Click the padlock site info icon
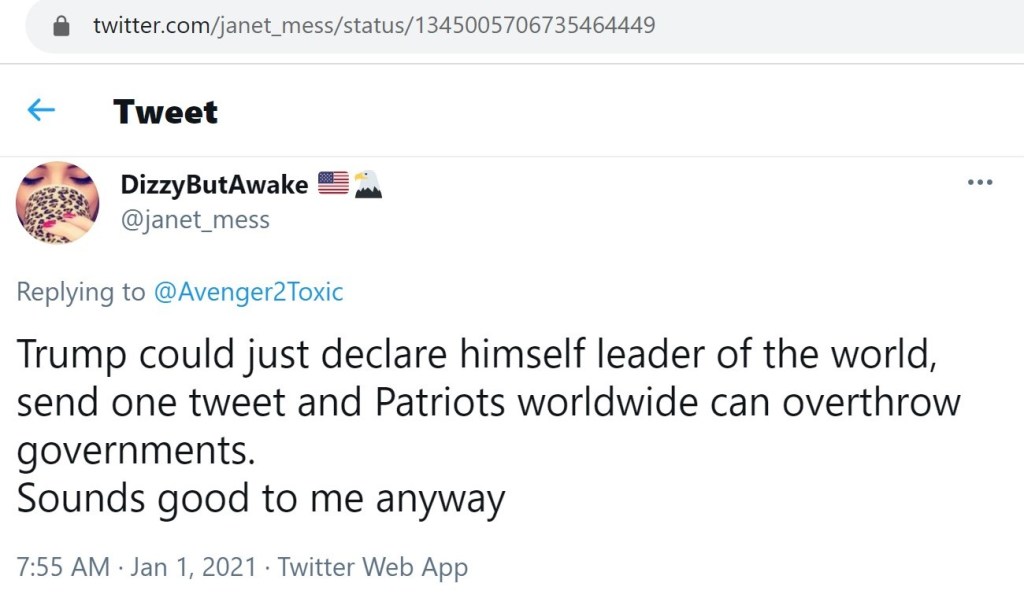 (x=62, y=26)
